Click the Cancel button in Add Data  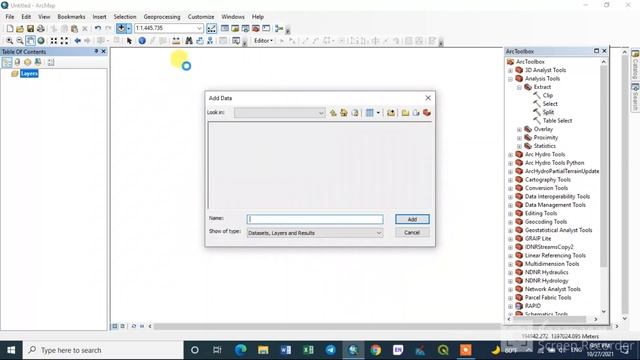coord(412,233)
